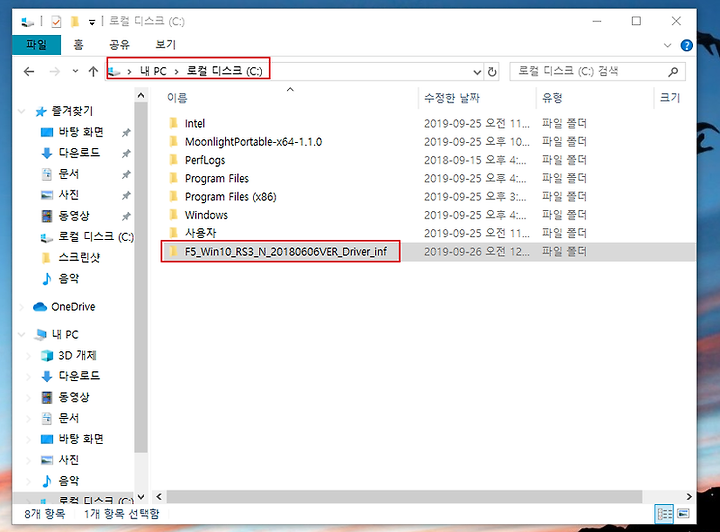Open 로컬 디스크 (C:) under 즐겨찾기
This screenshot has height=532, width=720.
pyautogui.click(x=96, y=237)
